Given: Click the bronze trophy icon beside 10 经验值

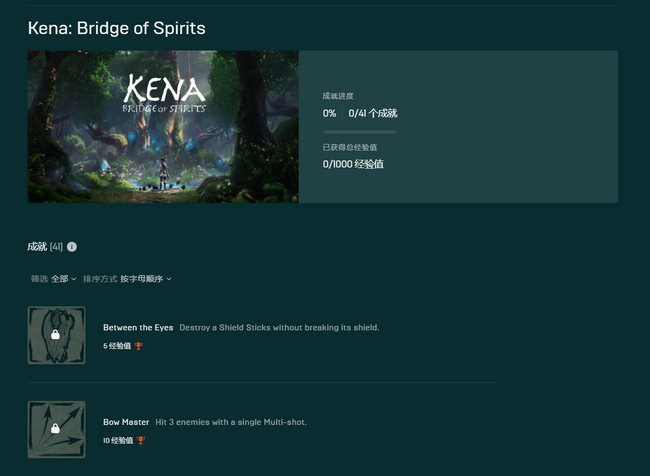Looking at the screenshot, I should (141, 440).
